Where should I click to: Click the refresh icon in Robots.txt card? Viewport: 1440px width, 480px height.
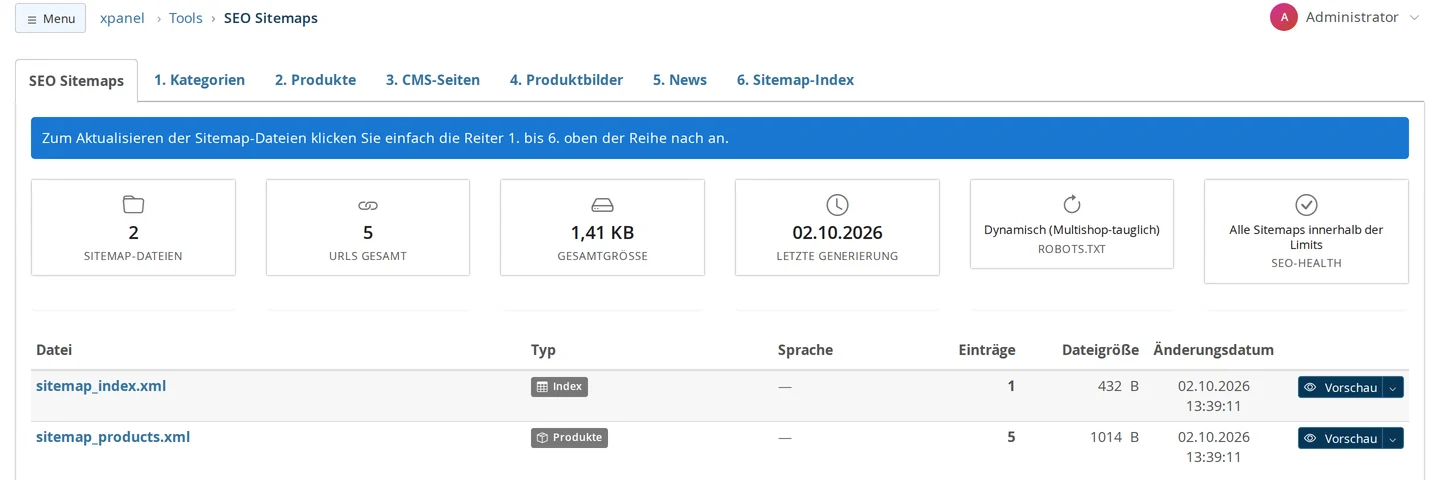tap(1072, 205)
